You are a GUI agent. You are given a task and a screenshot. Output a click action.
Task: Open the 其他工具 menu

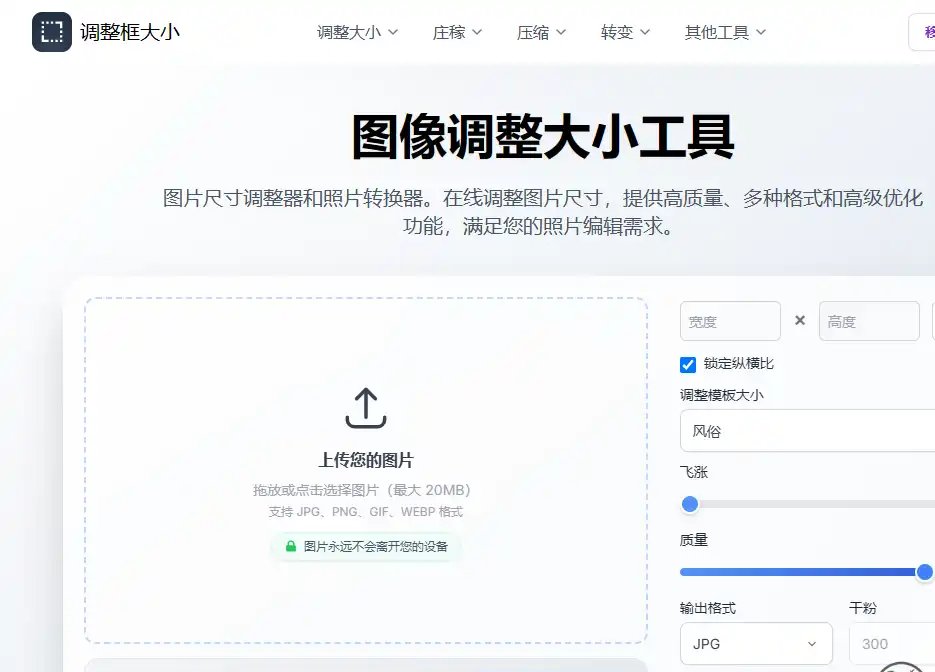pos(725,32)
